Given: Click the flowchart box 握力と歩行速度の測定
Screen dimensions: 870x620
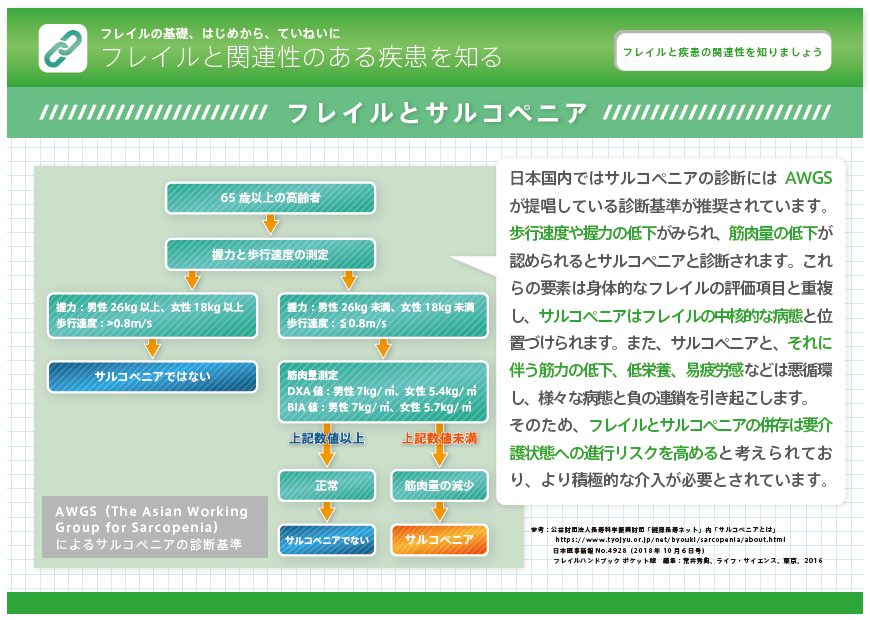Looking at the screenshot, I should tap(270, 254).
